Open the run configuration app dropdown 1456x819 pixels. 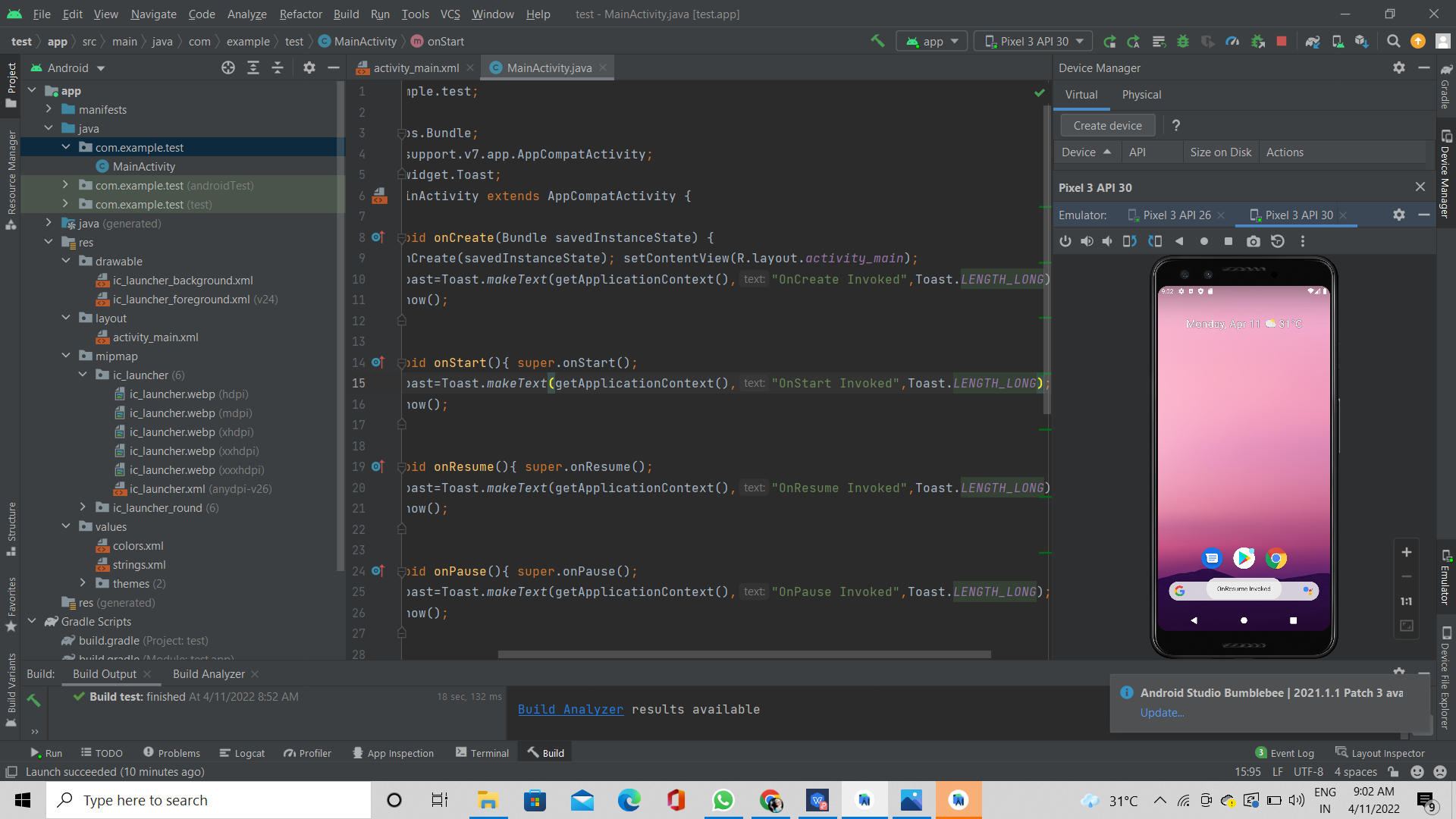[931, 41]
